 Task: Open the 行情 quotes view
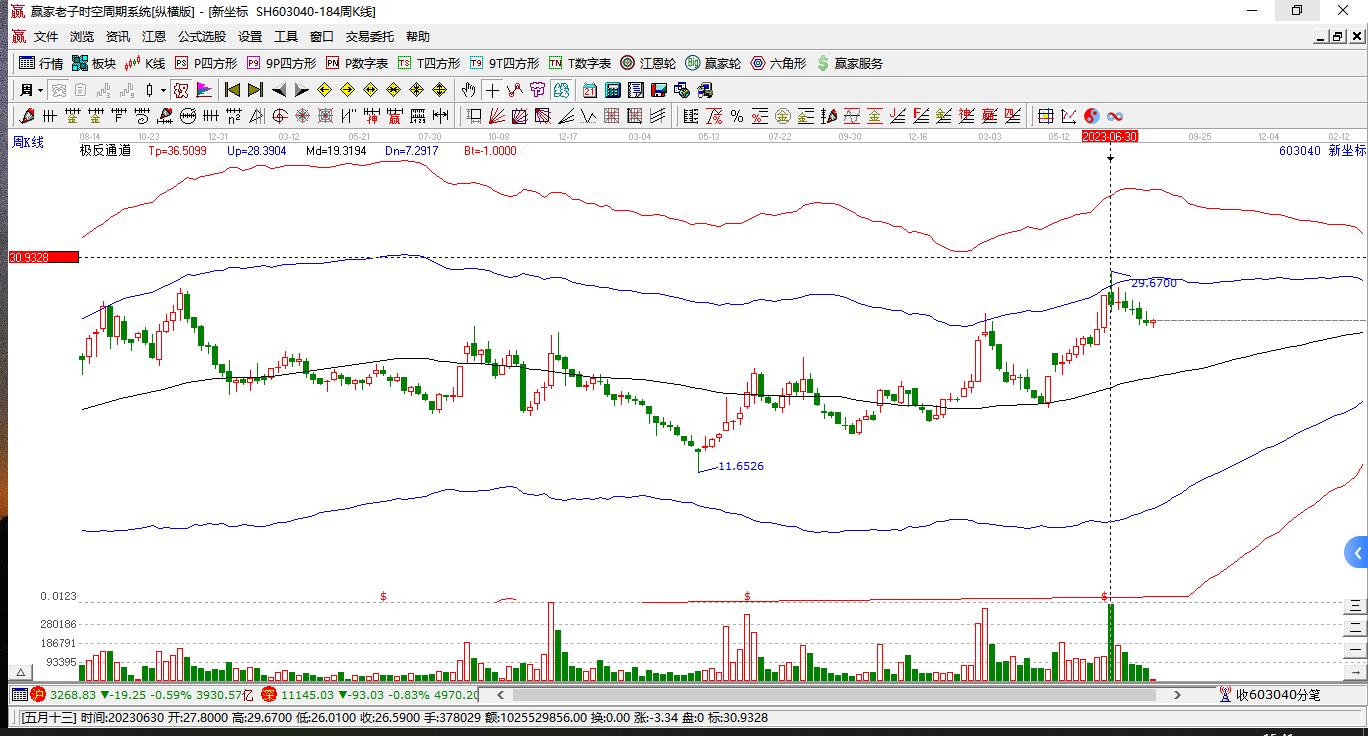click(41, 63)
